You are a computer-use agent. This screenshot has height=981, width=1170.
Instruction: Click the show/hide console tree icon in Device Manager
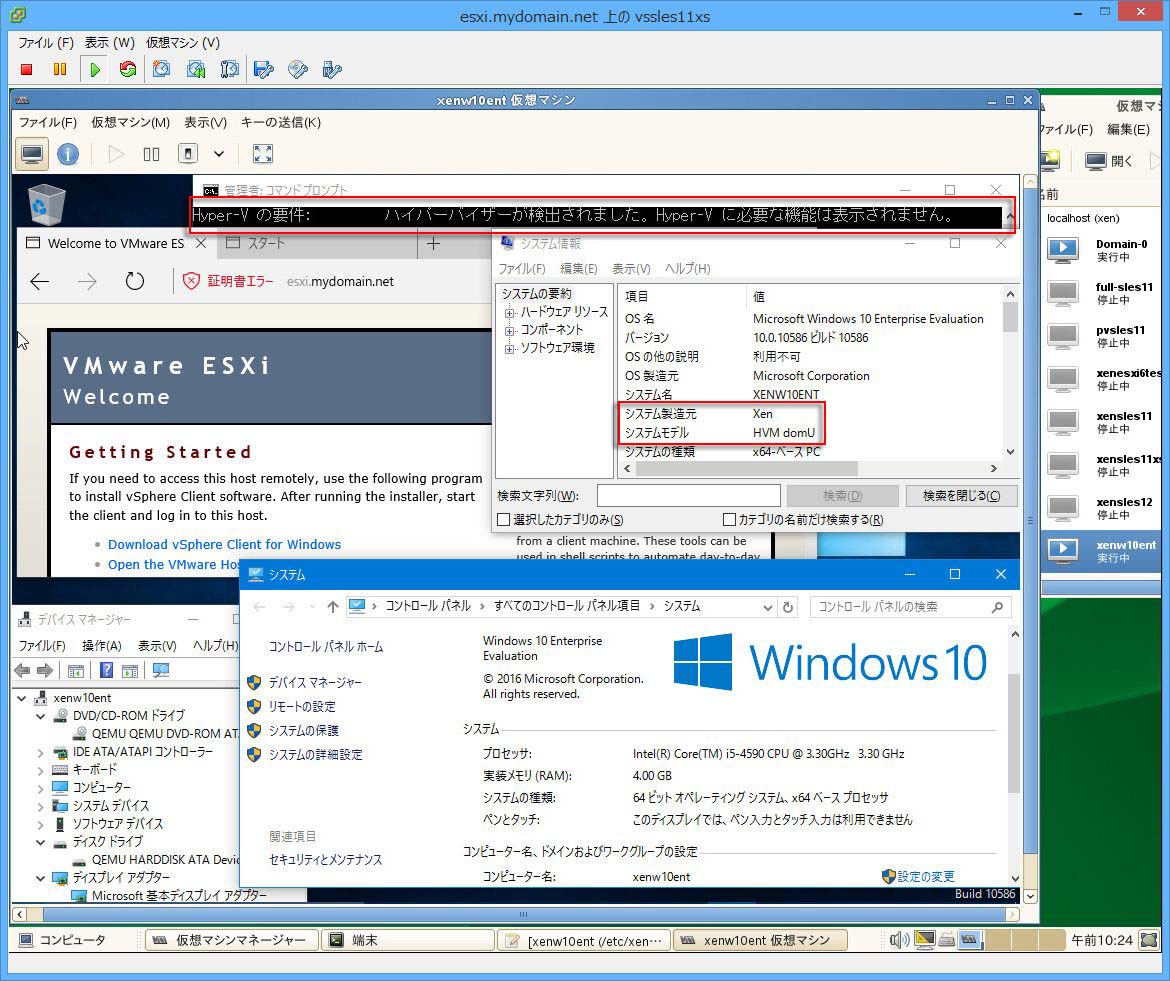click(x=75, y=670)
